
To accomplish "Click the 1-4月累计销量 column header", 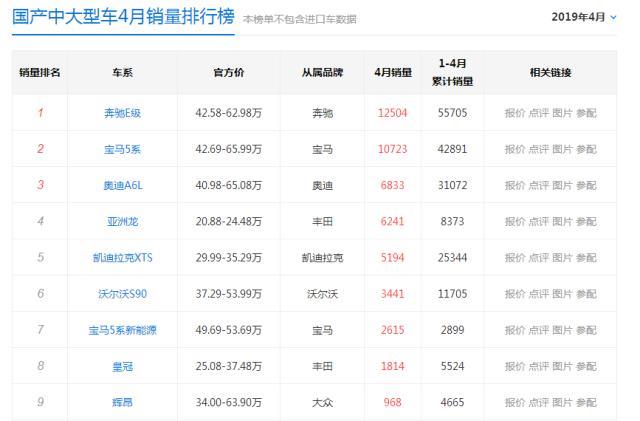I will coord(452,72).
